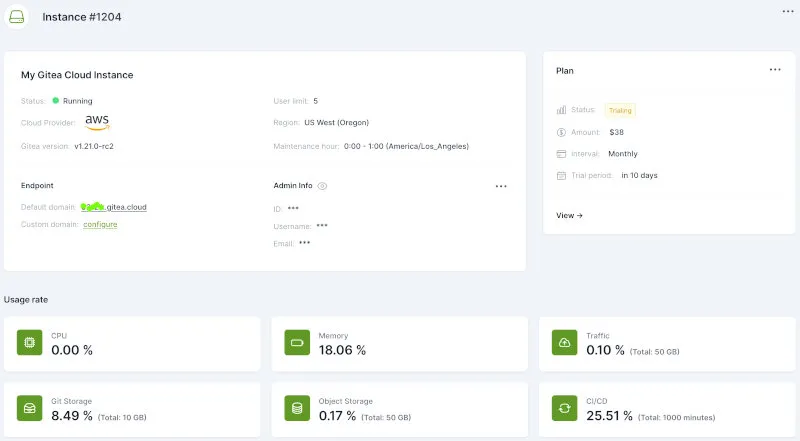
Task: Click the Gitea version v1.21.0-rc2 value
Action: (94, 146)
